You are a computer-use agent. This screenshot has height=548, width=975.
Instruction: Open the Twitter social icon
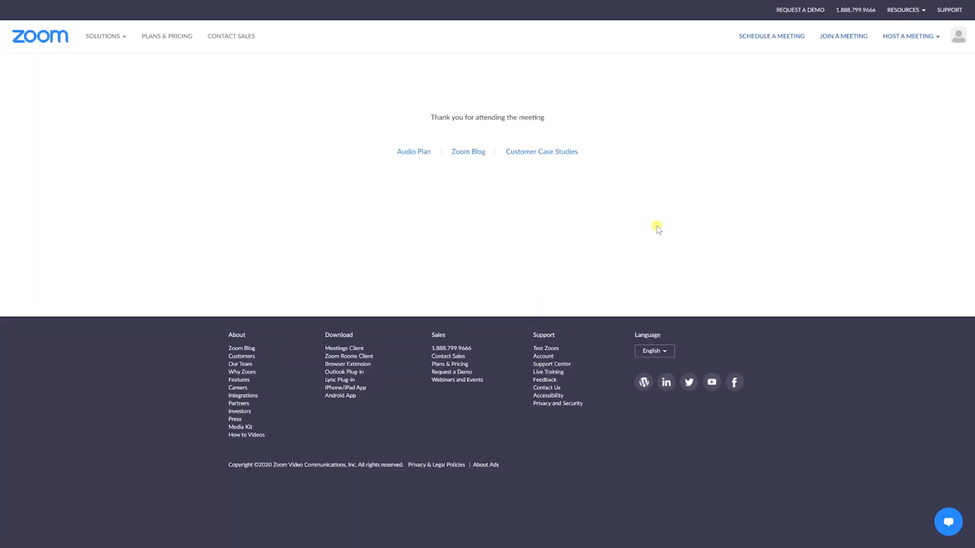[689, 382]
